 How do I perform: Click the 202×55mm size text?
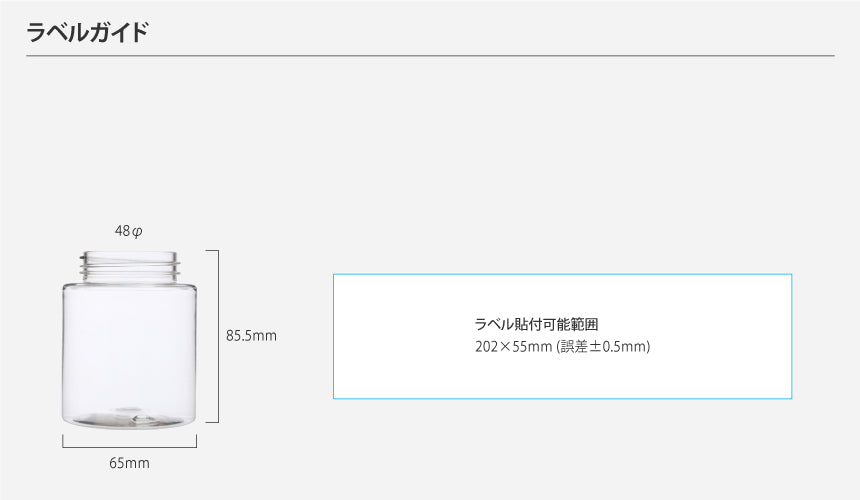[x=513, y=347]
